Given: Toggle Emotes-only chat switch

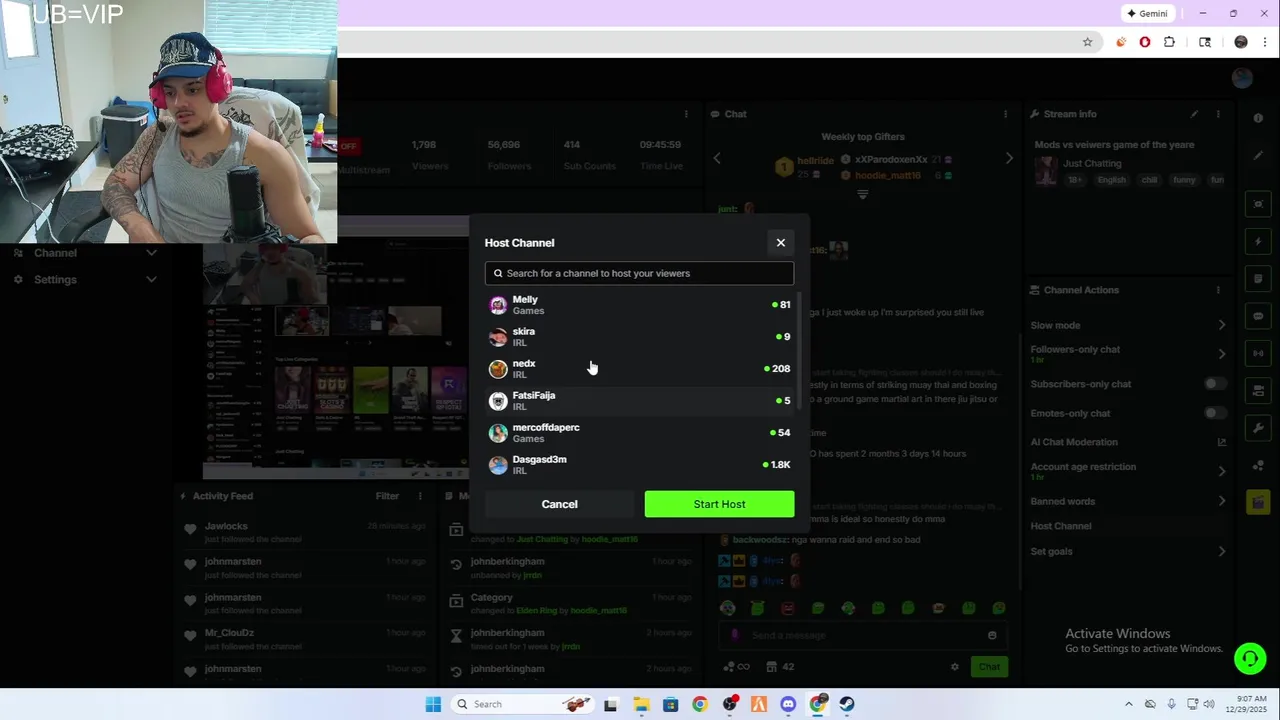Looking at the screenshot, I should [1215, 413].
